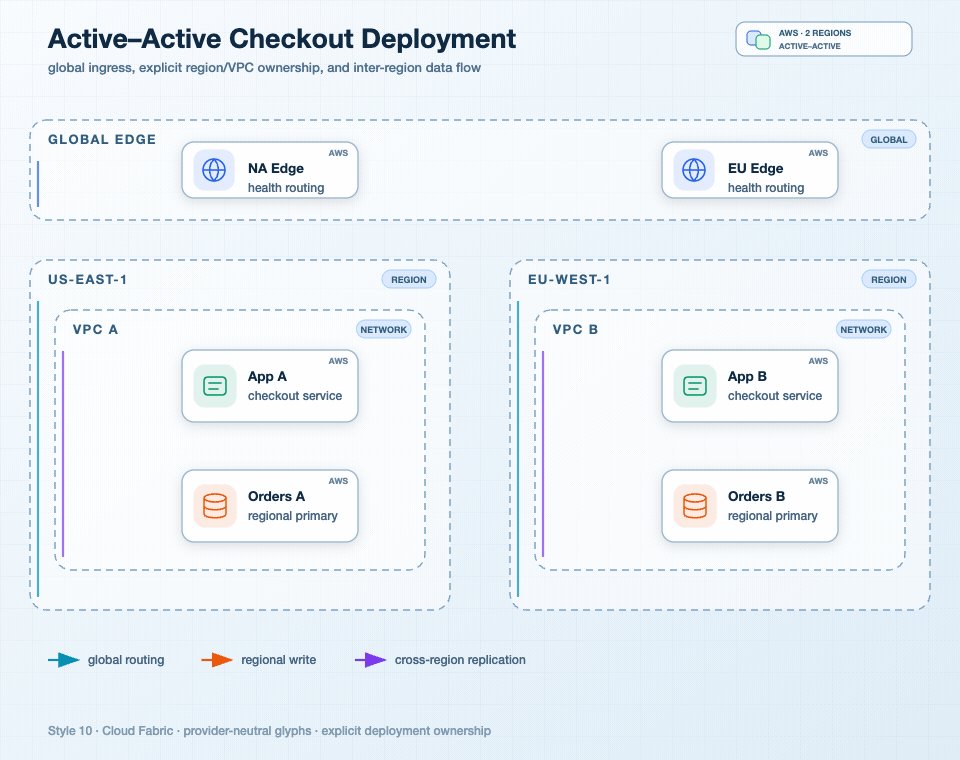Viewport: 960px width, 760px height.
Task: Click the EU Edge globe icon
Action: [x=694, y=170]
